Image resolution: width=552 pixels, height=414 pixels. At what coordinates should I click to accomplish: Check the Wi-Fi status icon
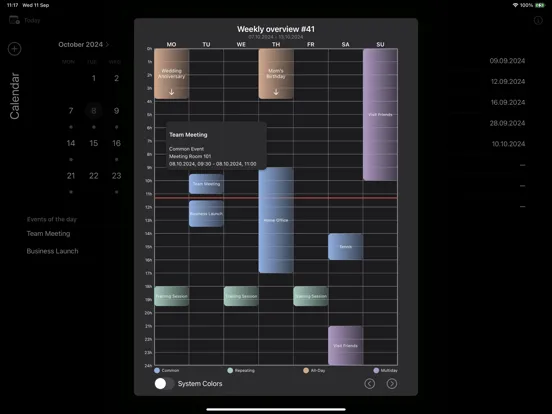point(515,5)
